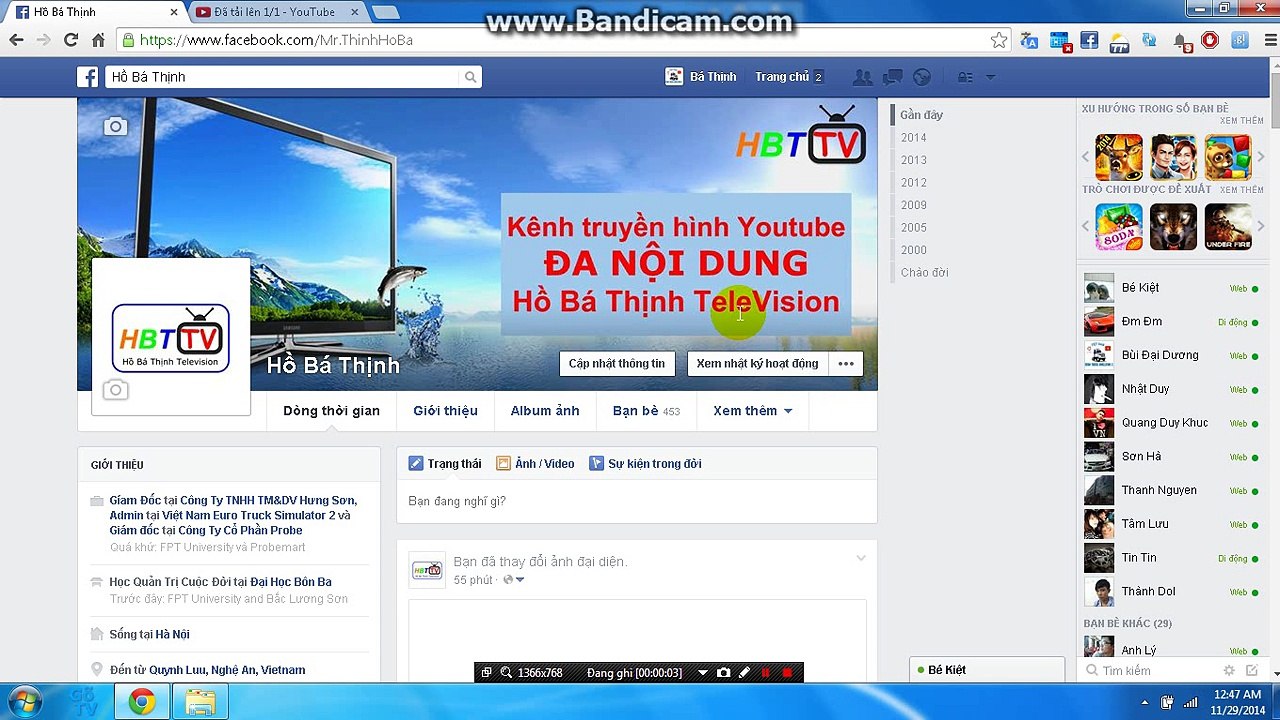Open the Bạn bè 453 tab
This screenshot has width=1280, height=720.
pos(646,411)
